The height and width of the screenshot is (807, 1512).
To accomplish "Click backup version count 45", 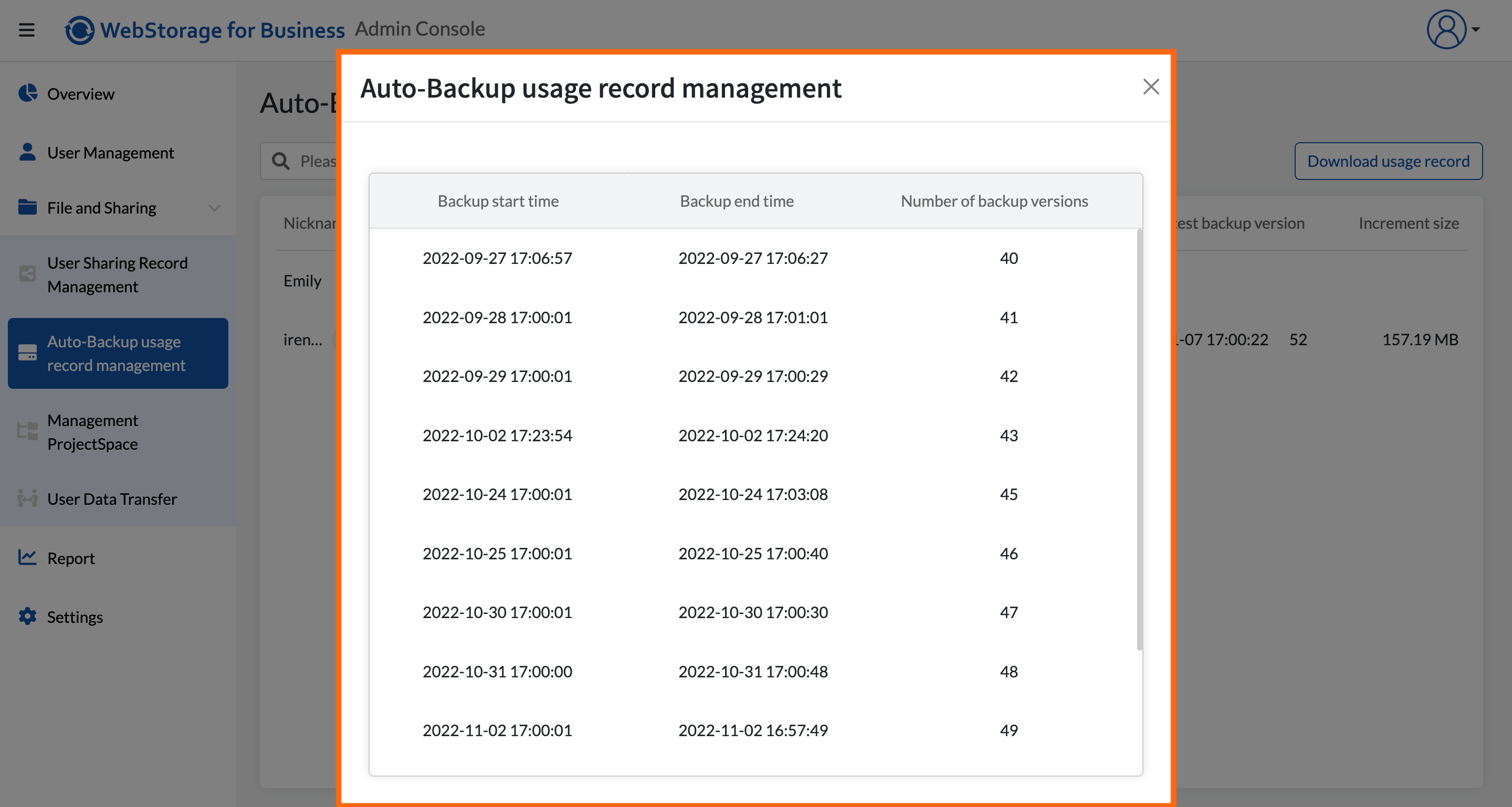I will [x=1009, y=494].
